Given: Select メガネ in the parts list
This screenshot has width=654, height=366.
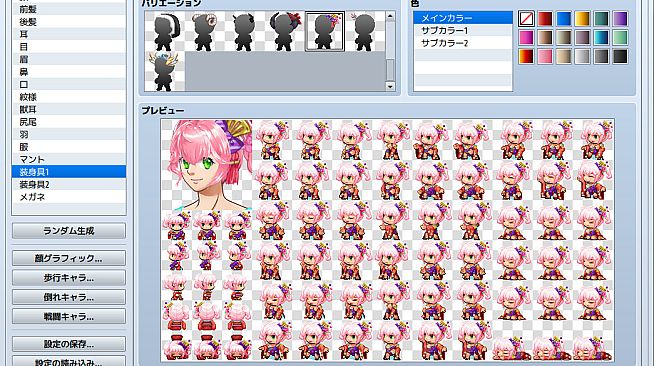Looking at the screenshot, I should tap(69, 197).
